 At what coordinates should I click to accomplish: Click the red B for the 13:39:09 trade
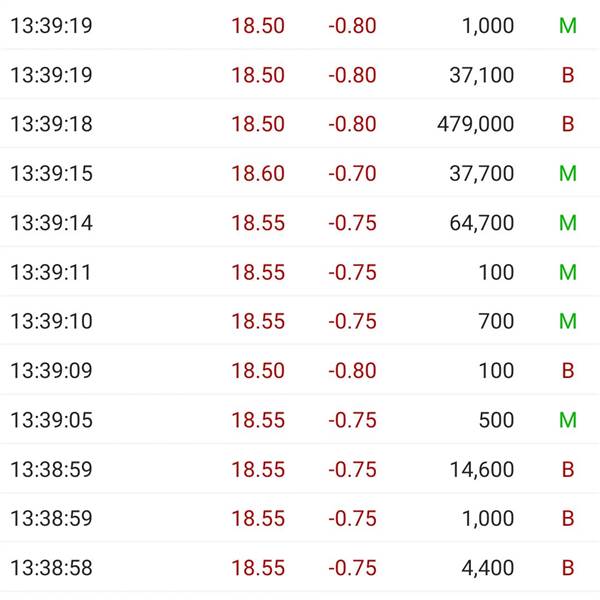[568, 370]
